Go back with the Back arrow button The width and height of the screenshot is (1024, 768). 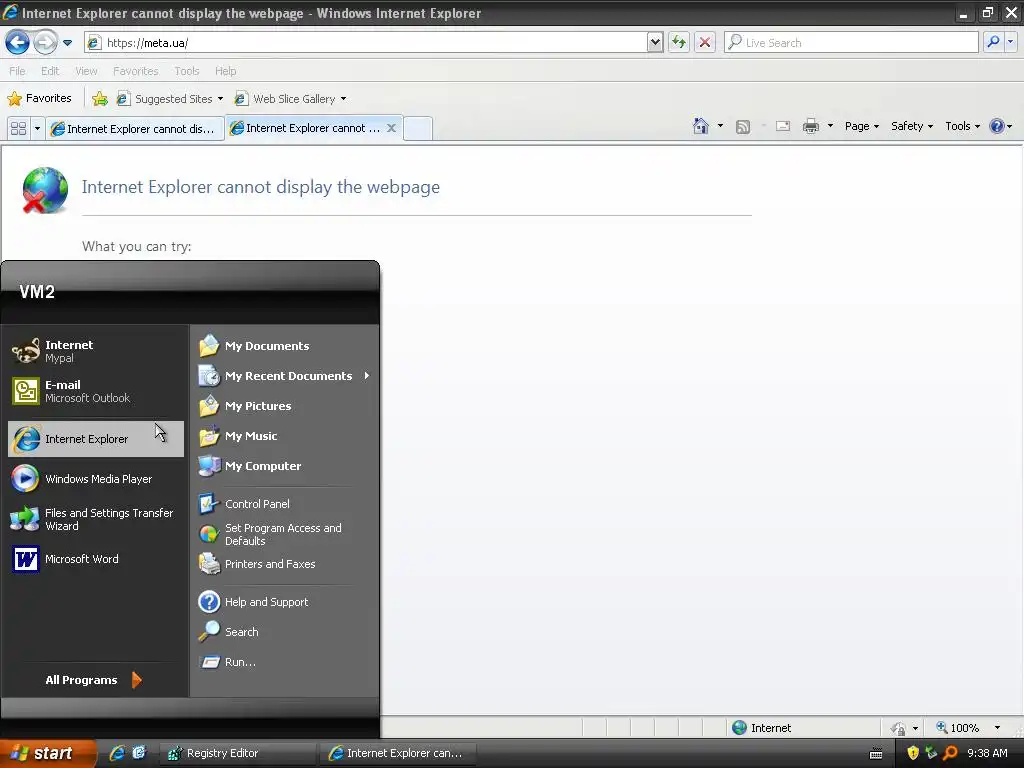[x=17, y=43]
